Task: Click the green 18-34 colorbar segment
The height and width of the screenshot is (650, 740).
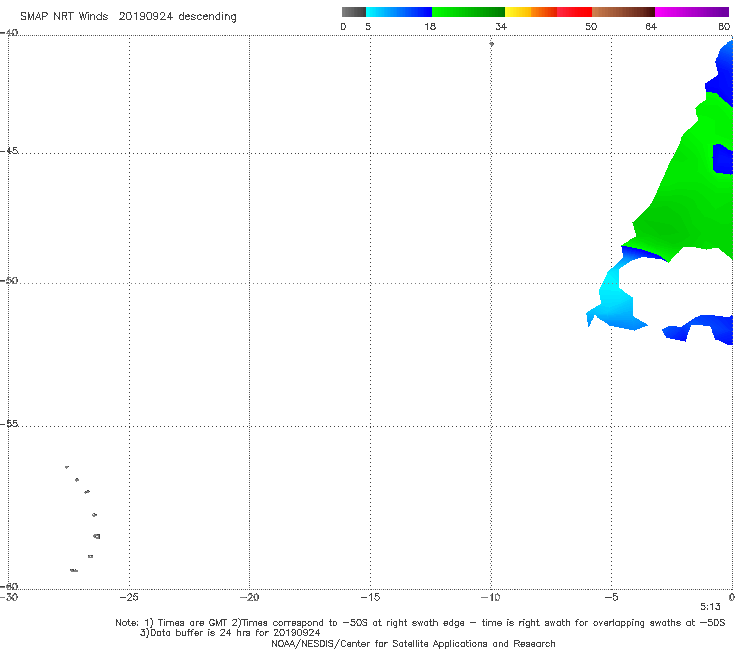Action: [468, 12]
